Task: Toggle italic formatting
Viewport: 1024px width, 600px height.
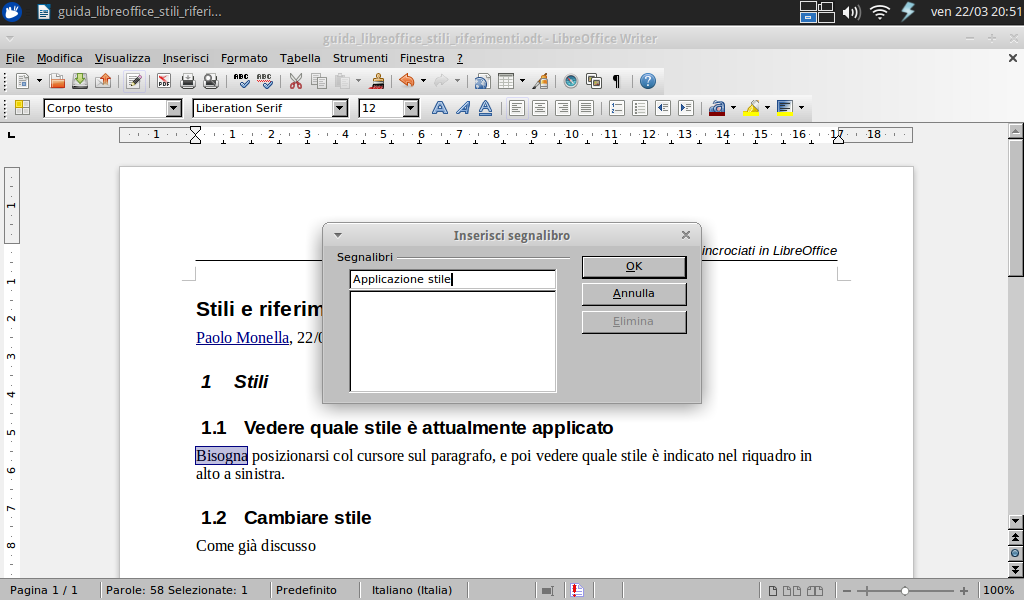Action: pos(462,108)
